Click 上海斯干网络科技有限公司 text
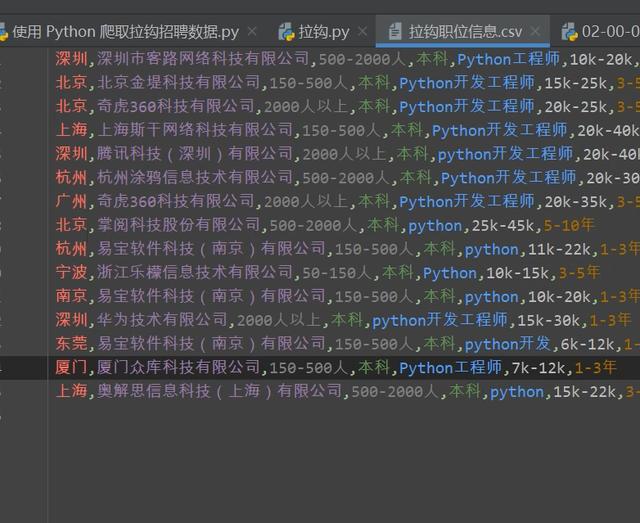 (x=195, y=130)
